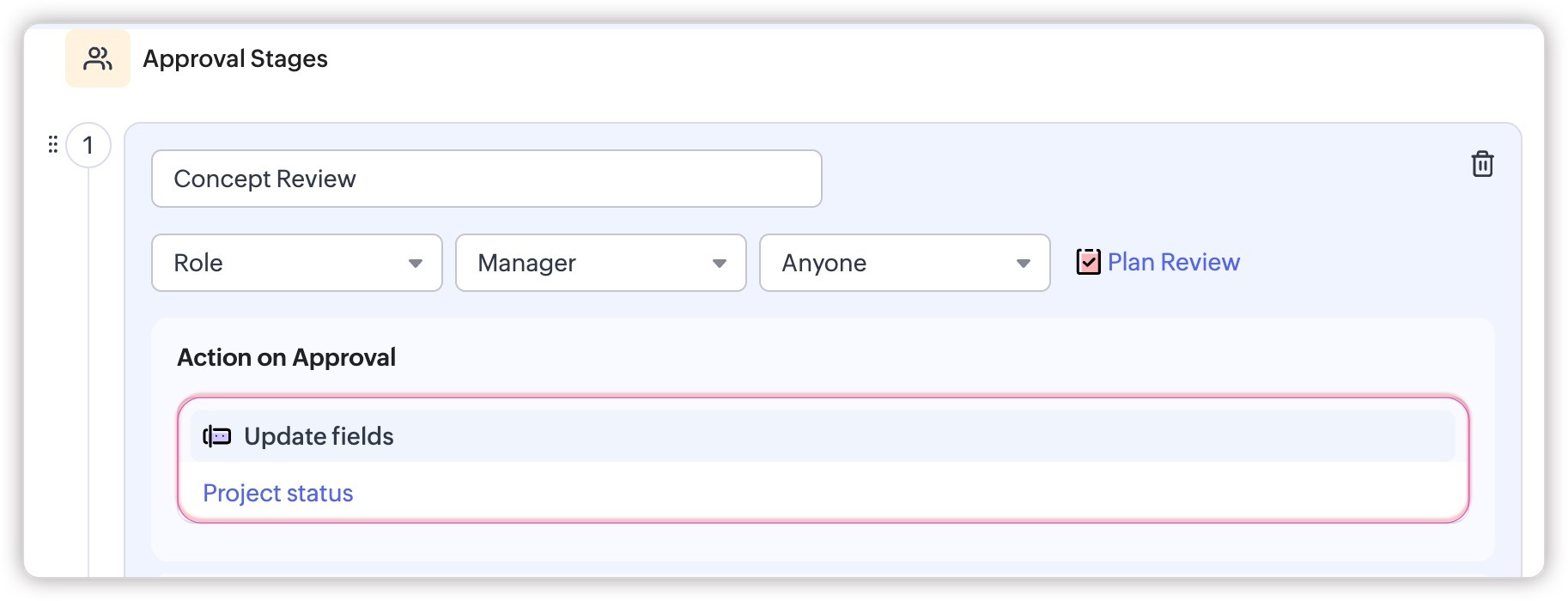Grab the stage reorder dotted handle
The width and height of the screenshot is (1568, 601).
52,144
